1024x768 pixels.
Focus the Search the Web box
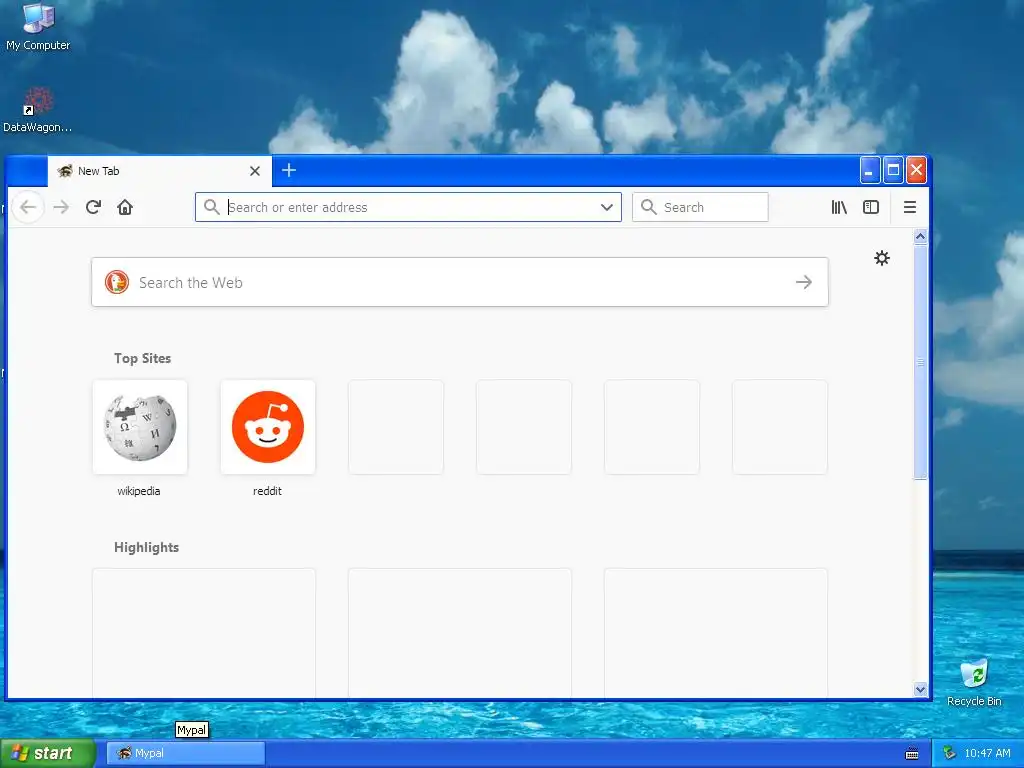point(460,282)
